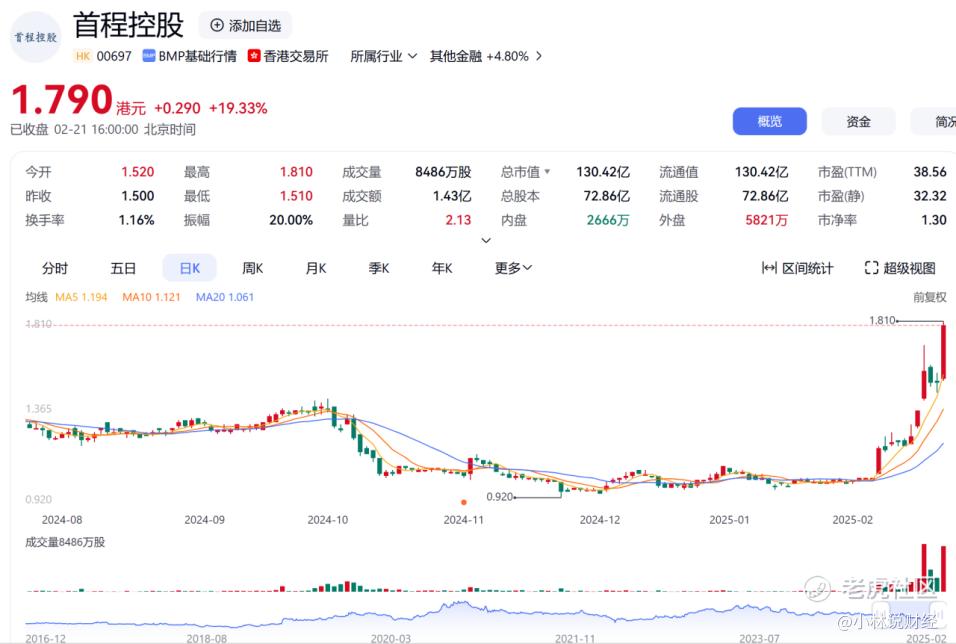Image resolution: width=956 pixels, height=644 pixels.
Task: Select the 分时 chart tab
Action: coord(55,268)
